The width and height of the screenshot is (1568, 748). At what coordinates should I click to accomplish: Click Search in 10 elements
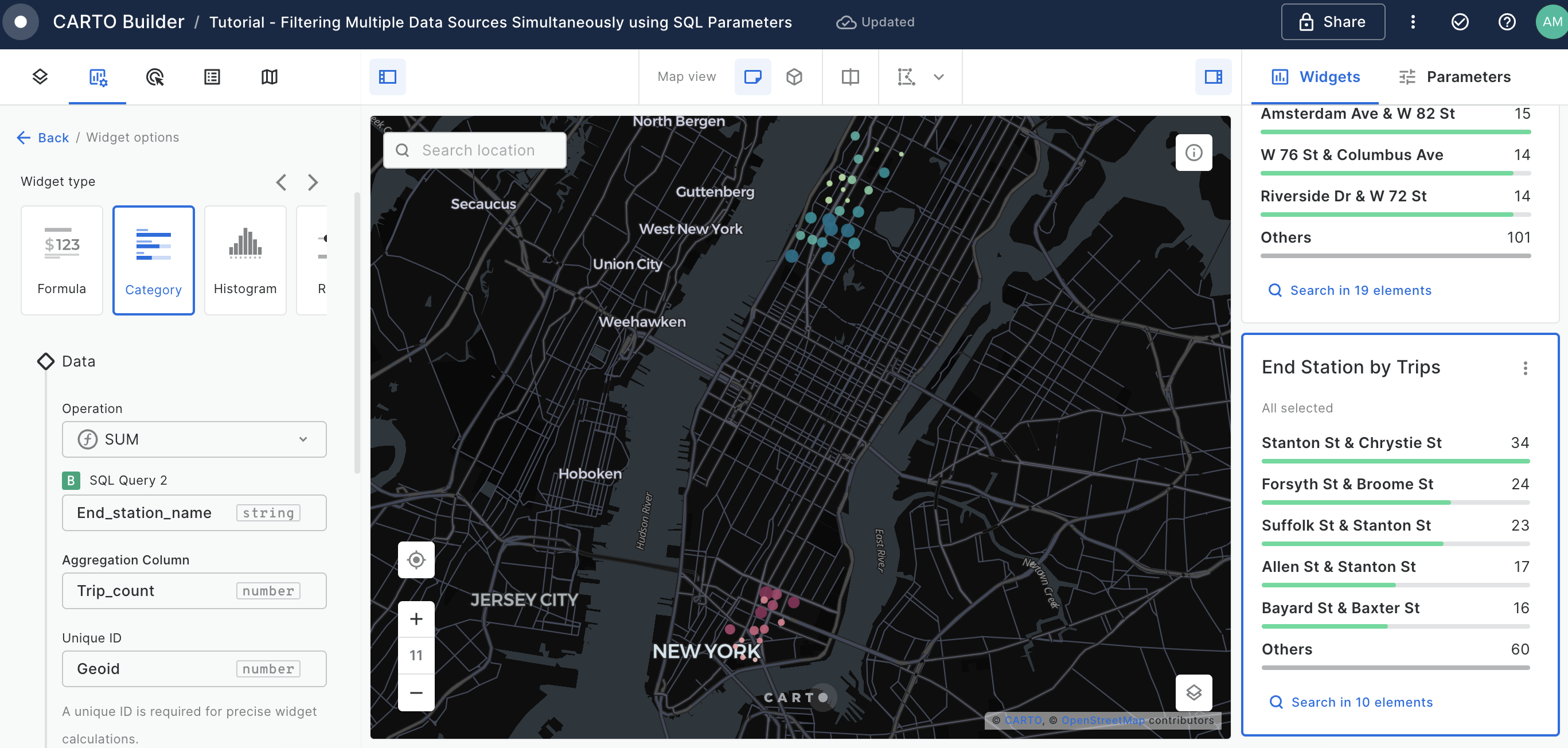[1351, 702]
